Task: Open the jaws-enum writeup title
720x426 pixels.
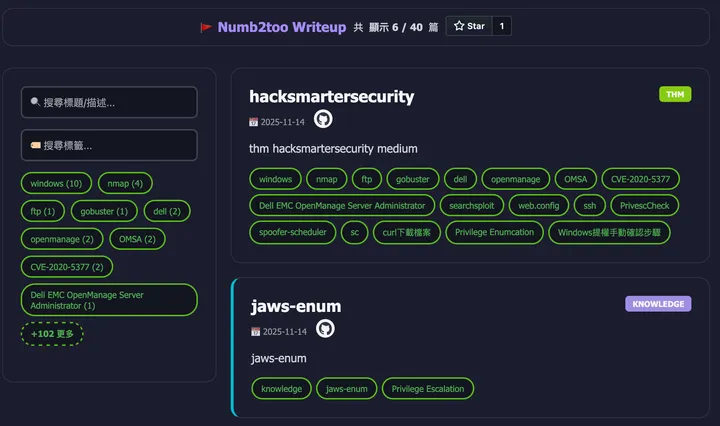Action: [x=295, y=306]
